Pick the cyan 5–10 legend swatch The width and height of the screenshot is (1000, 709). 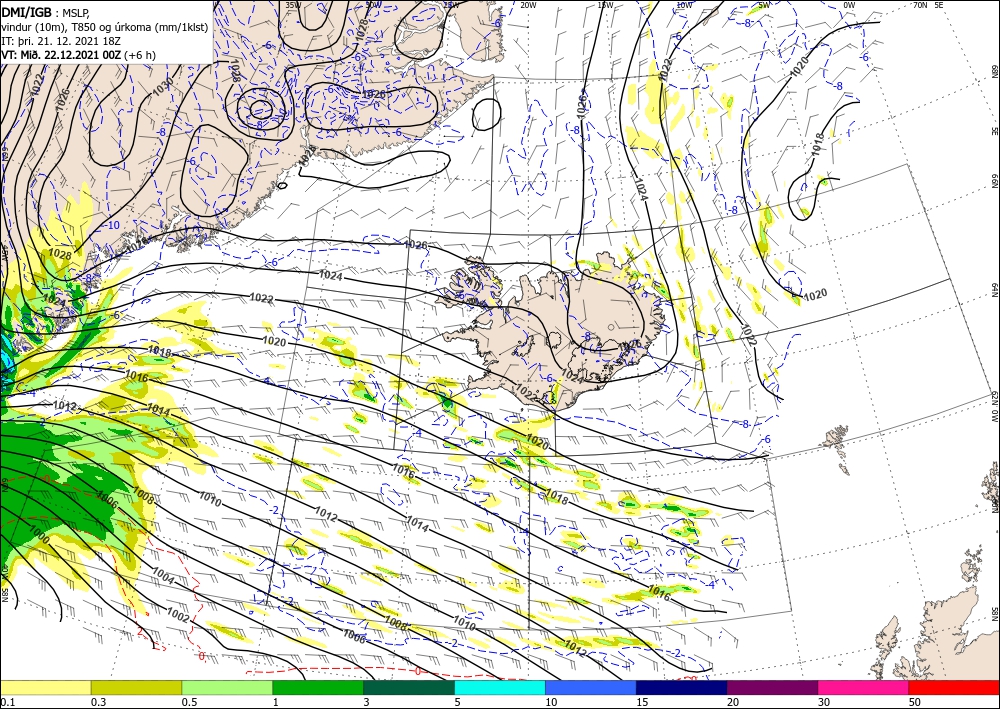tap(500, 687)
